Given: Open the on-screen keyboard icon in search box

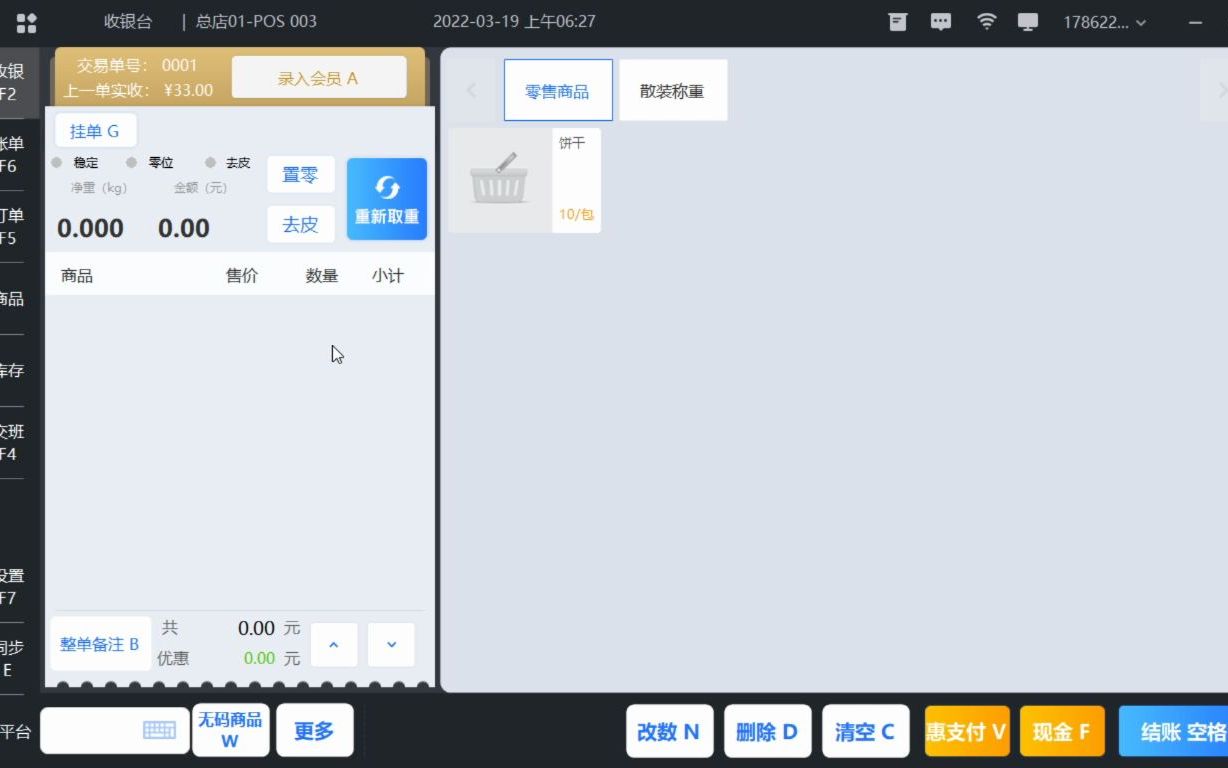Looking at the screenshot, I should click(160, 730).
